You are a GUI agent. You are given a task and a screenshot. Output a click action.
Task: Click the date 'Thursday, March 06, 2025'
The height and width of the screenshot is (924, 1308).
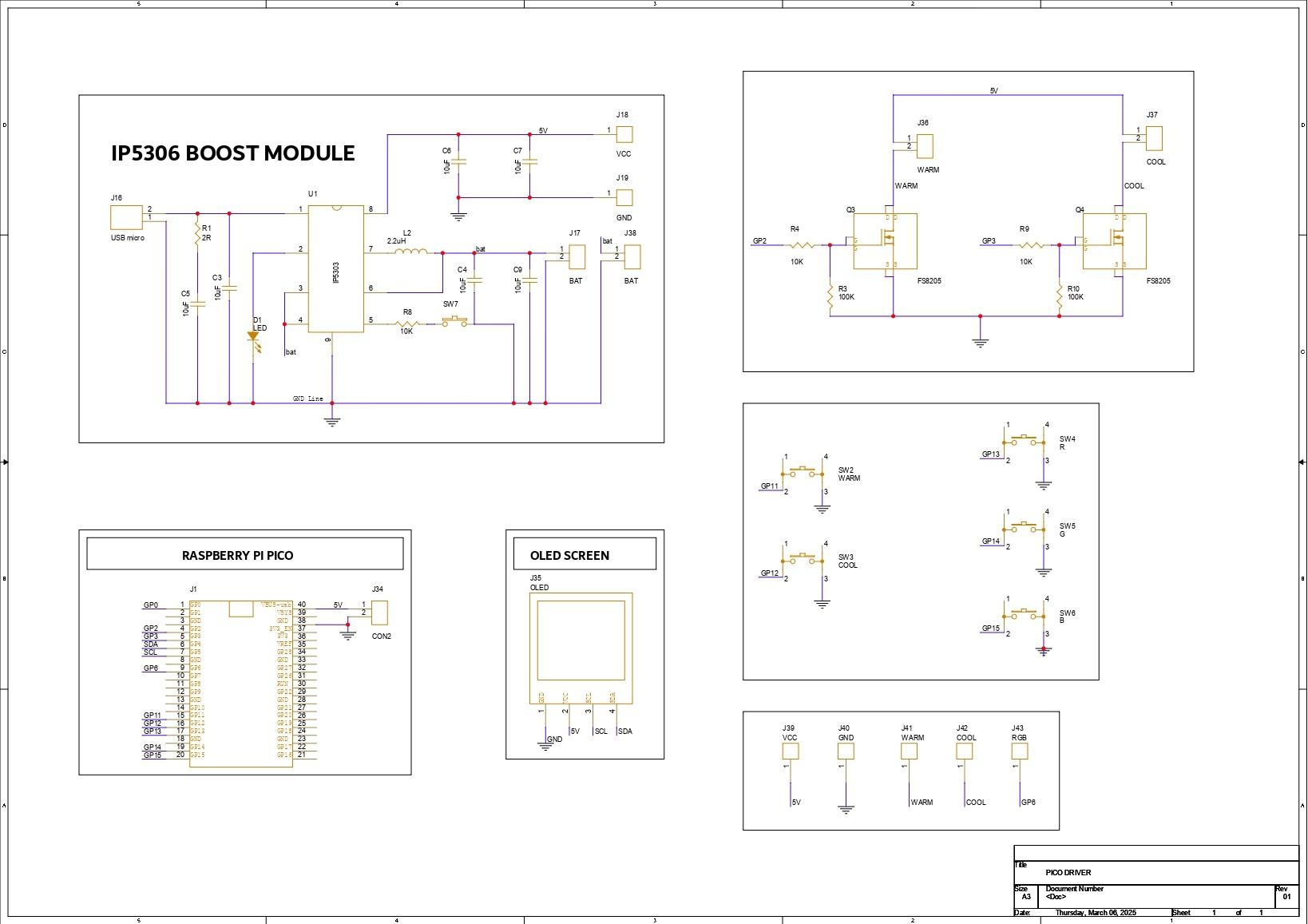(x=1095, y=912)
